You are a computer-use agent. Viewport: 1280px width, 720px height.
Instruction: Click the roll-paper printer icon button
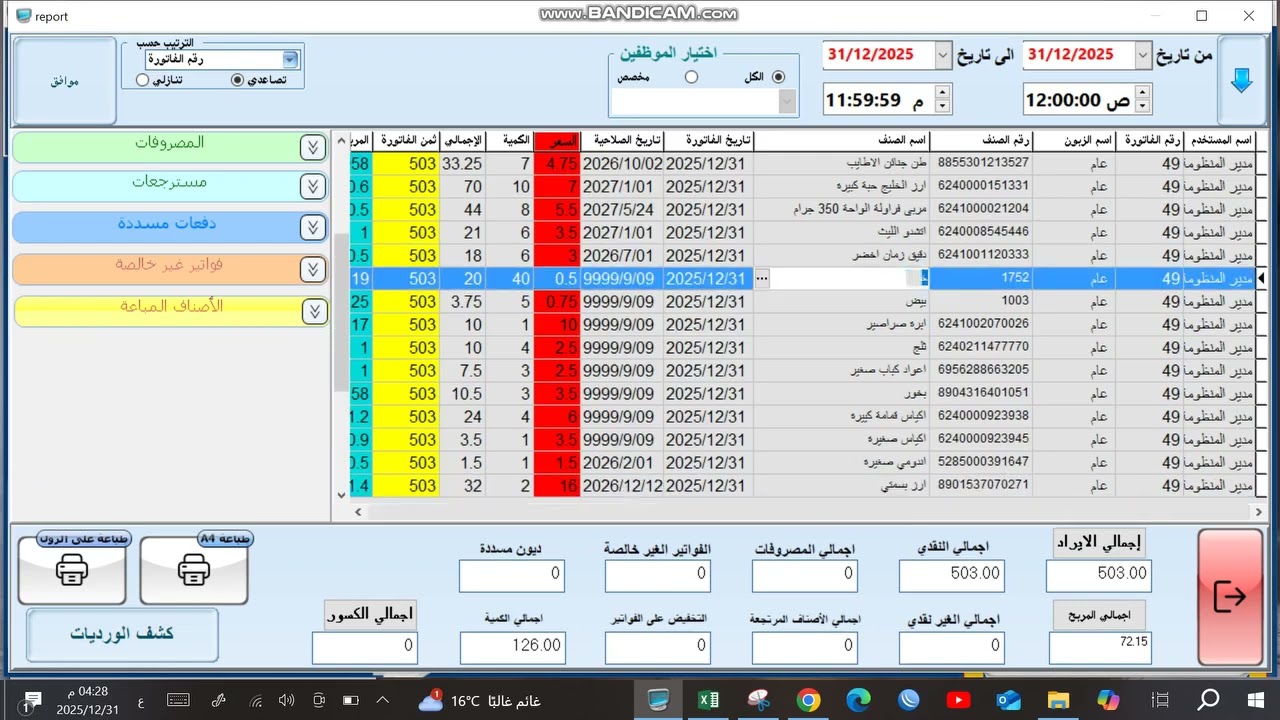pyautogui.click(x=72, y=571)
